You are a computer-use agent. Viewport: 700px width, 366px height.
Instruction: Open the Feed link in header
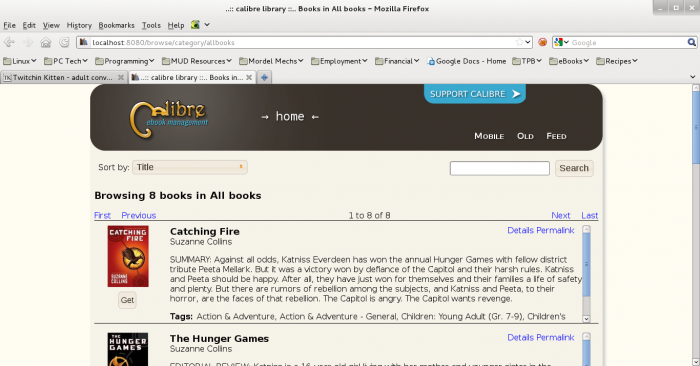pyautogui.click(x=556, y=136)
